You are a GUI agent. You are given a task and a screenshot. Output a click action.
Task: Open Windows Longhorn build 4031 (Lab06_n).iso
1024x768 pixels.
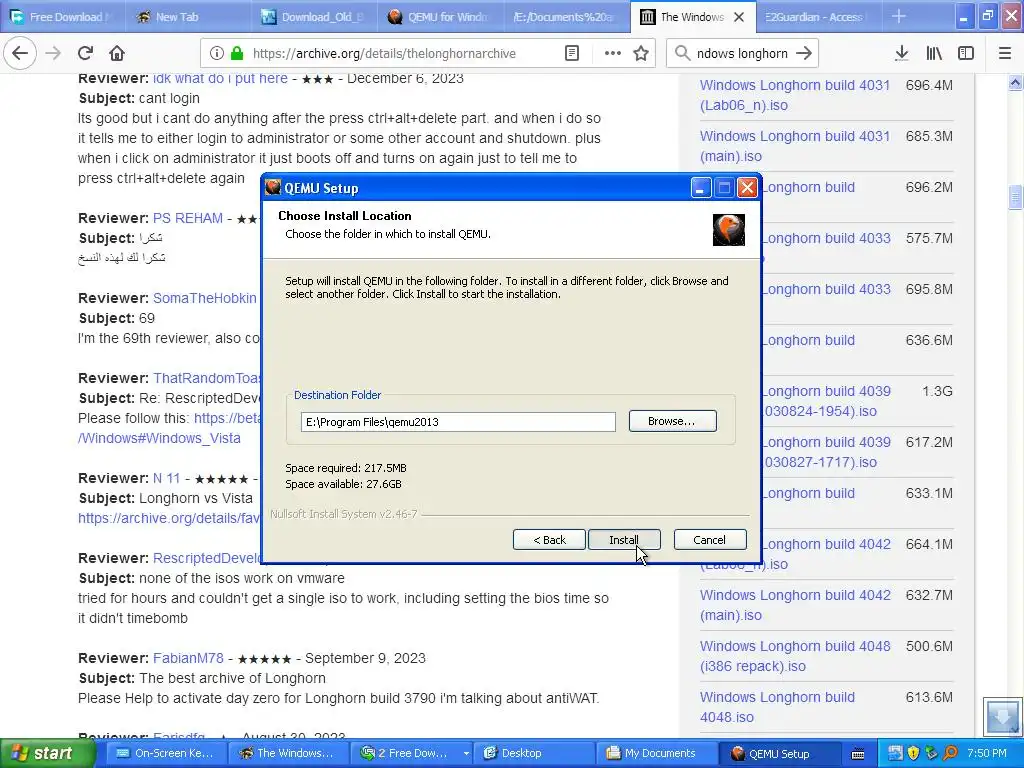[x=795, y=95]
